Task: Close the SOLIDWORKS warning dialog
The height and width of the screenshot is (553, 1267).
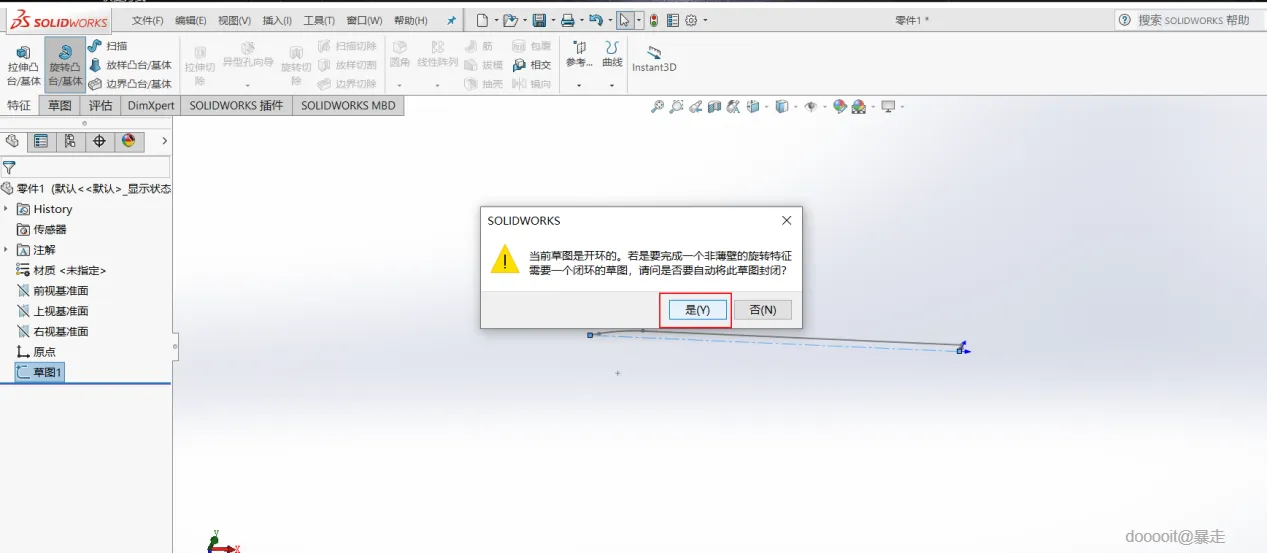Action: tap(786, 220)
